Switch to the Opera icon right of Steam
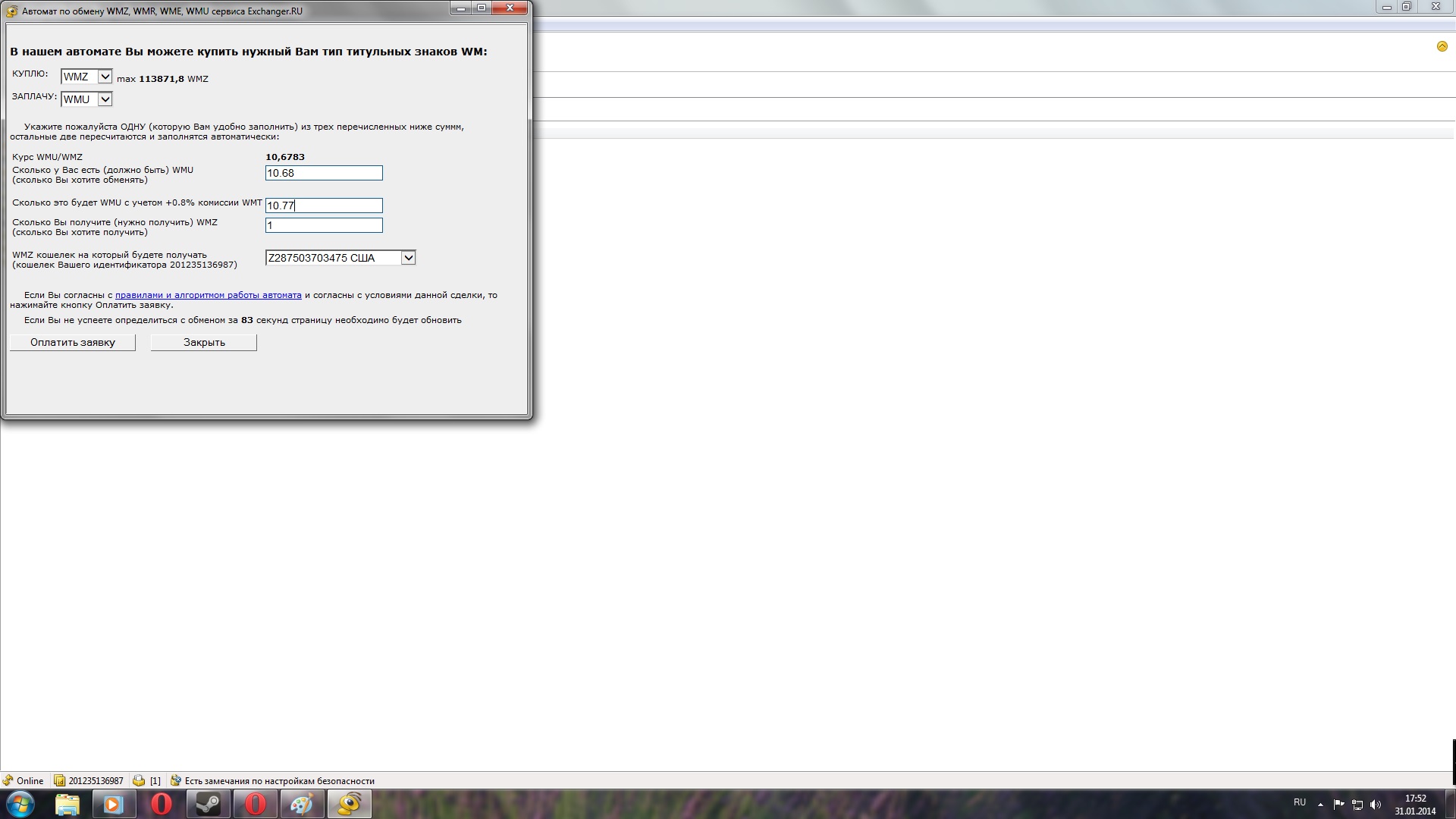This screenshot has width=1456, height=819. [255, 805]
